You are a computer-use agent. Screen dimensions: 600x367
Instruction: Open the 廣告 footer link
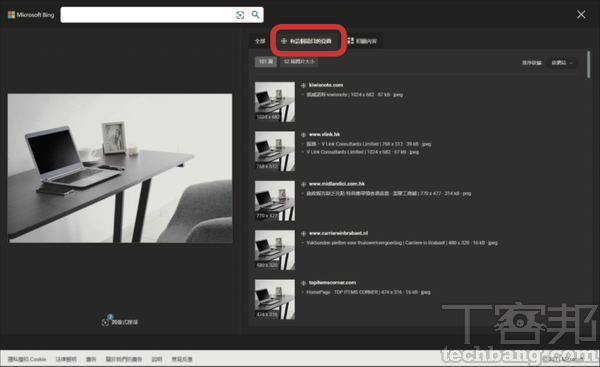coord(91,359)
